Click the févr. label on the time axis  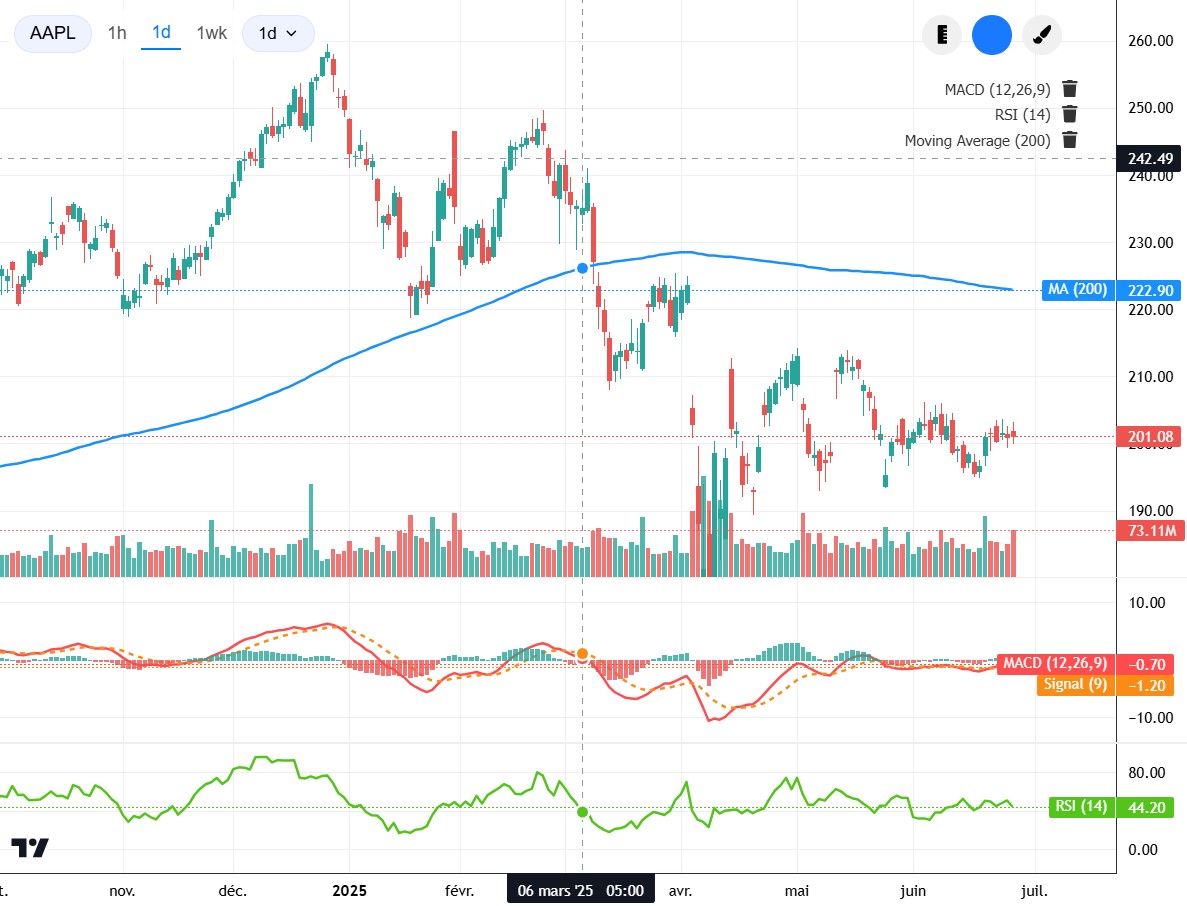460,891
